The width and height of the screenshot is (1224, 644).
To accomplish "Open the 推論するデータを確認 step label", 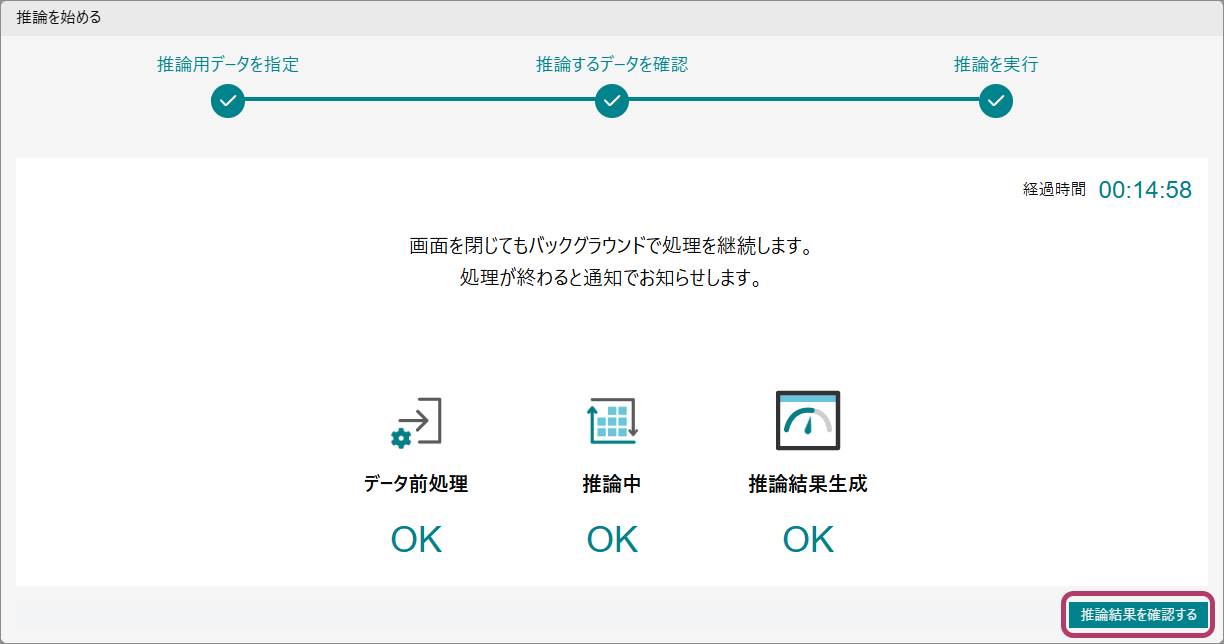I will click(x=612, y=65).
